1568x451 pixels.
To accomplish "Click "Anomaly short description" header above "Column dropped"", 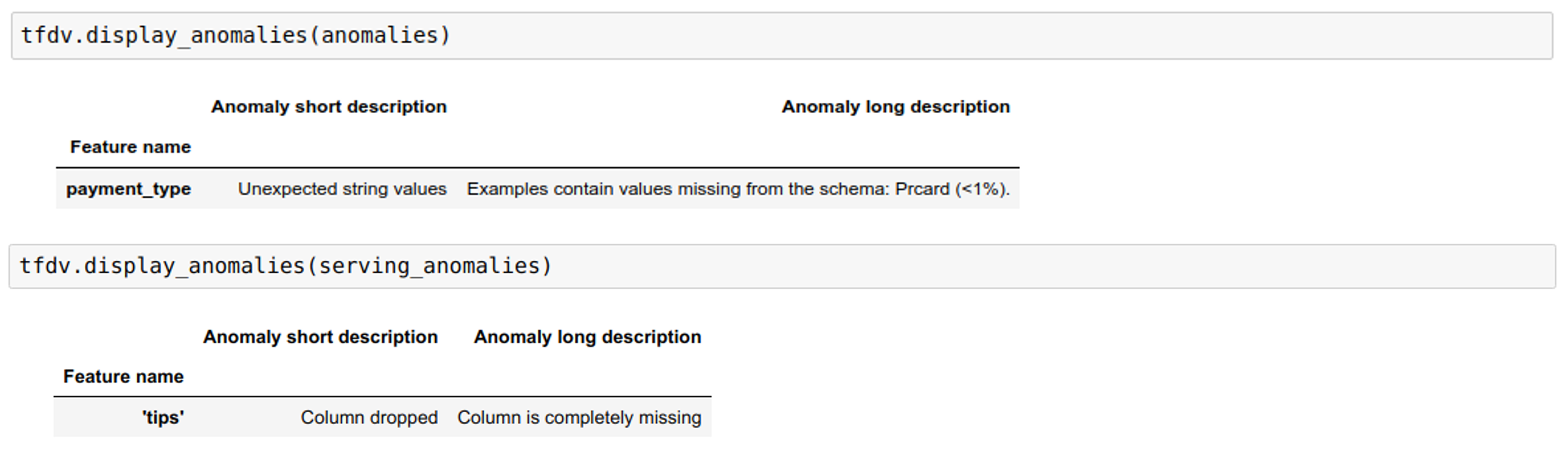I will 320,336.
